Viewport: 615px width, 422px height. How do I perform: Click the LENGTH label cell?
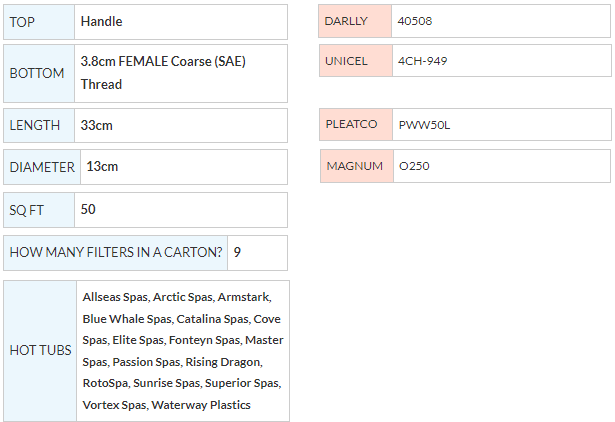pyautogui.click(x=38, y=125)
